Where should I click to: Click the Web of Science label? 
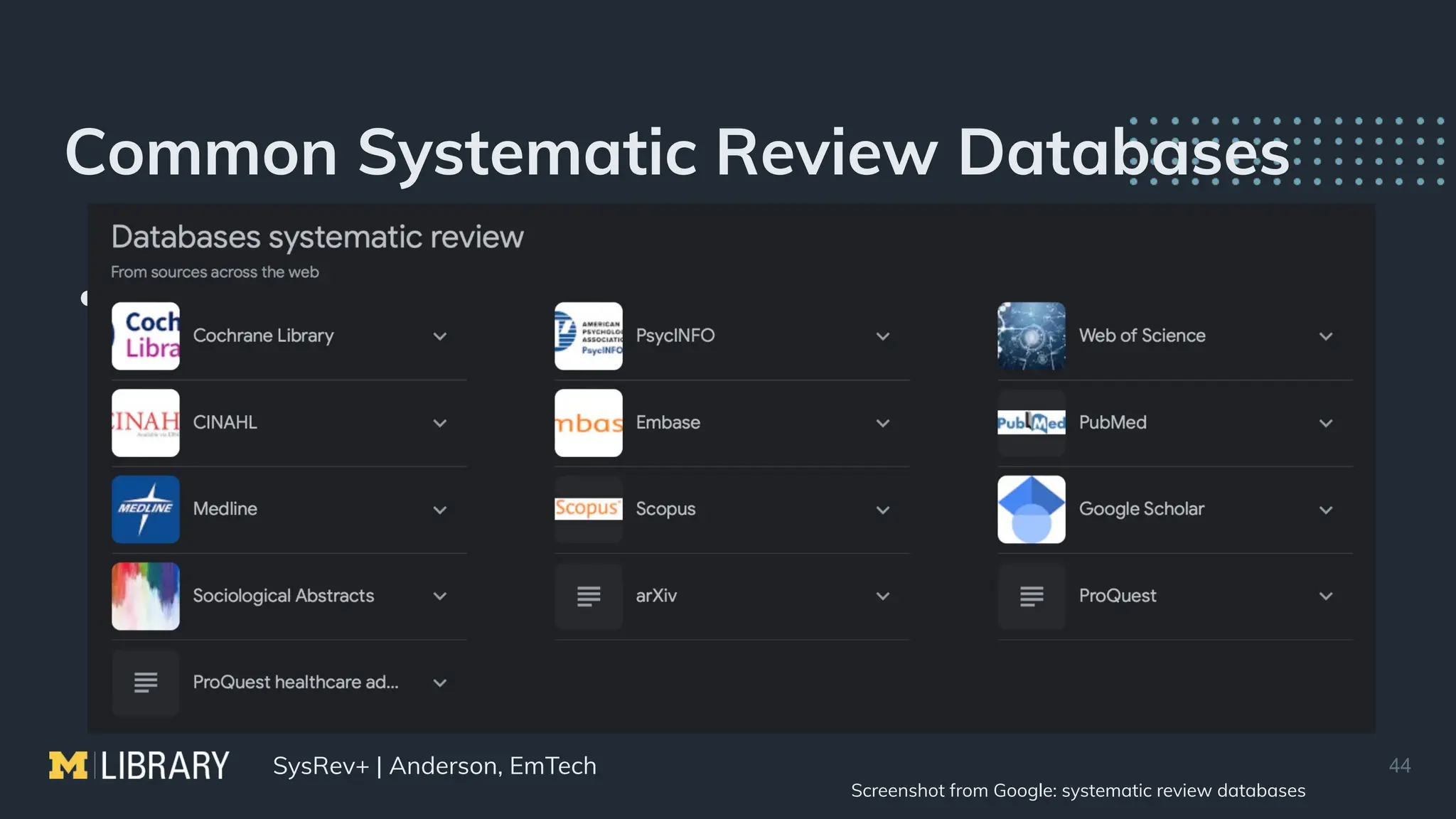coord(1142,336)
